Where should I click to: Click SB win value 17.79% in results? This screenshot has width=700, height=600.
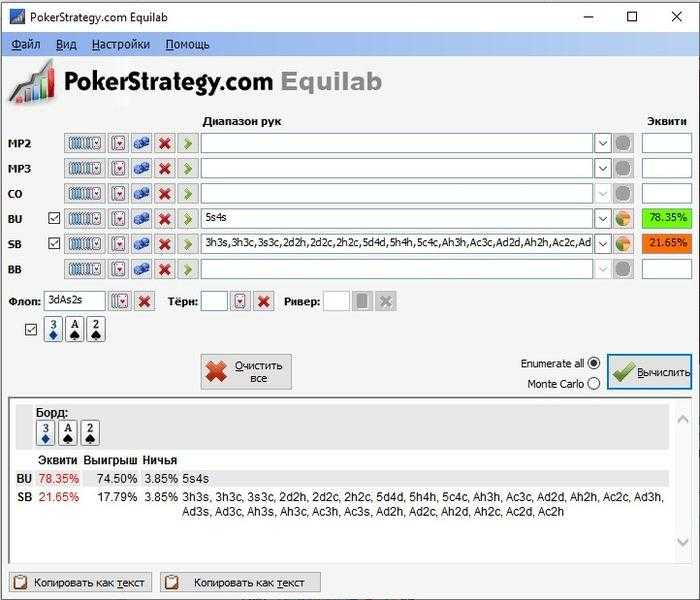pos(117,497)
